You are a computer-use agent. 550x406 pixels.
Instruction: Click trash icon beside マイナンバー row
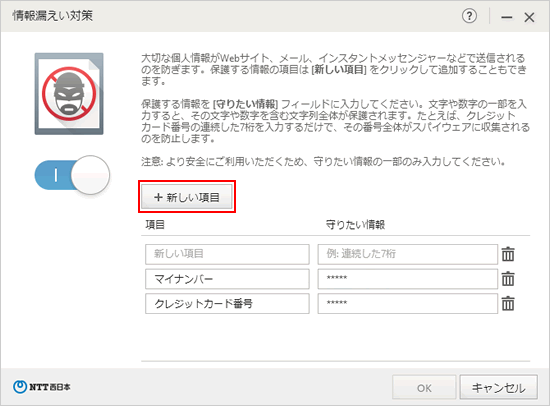pos(508,279)
